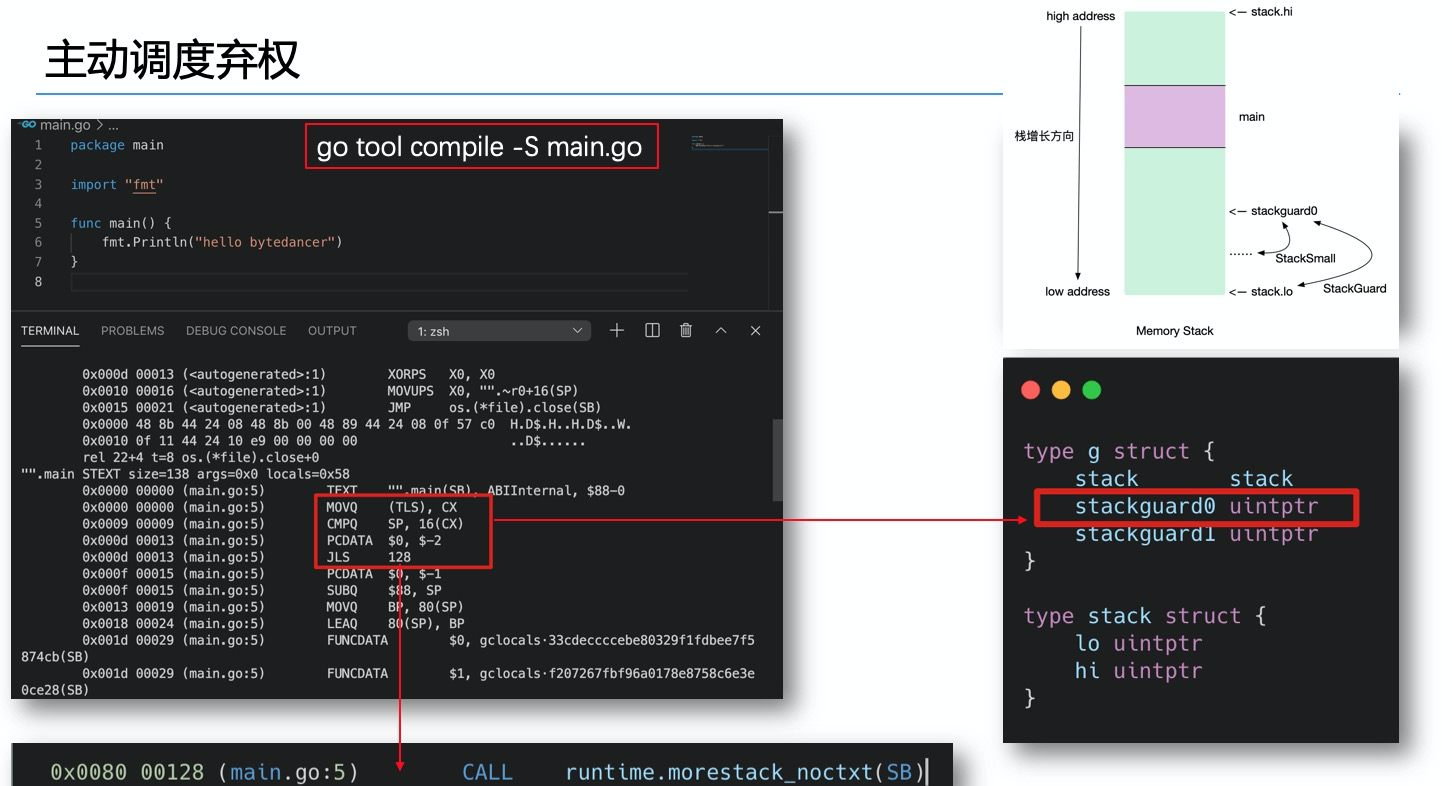1452x786 pixels.
Task: Click the 'hi uintptr' field
Action: point(1139,671)
